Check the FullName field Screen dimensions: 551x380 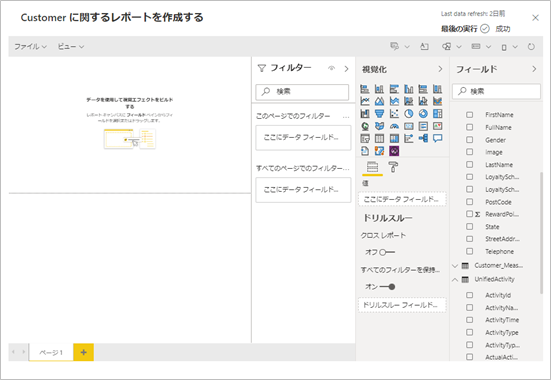pos(469,127)
